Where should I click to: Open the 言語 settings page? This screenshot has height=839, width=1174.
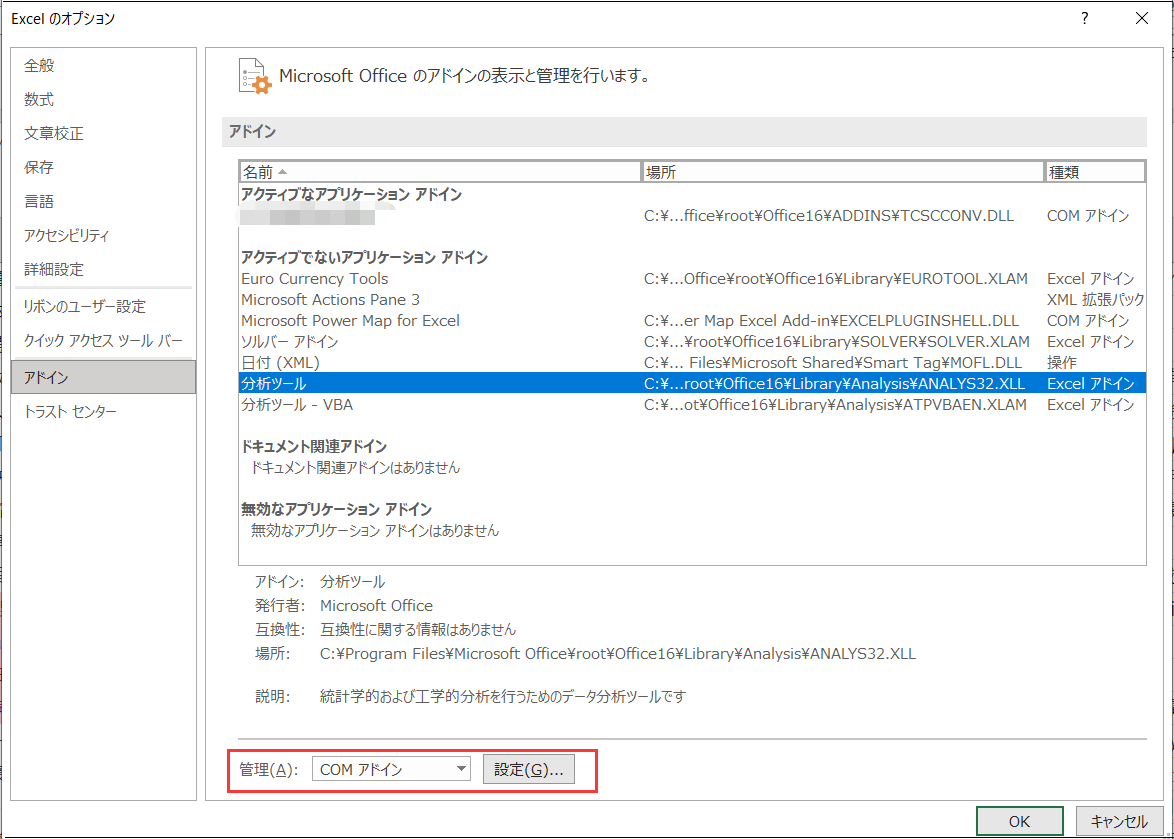pos(40,202)
